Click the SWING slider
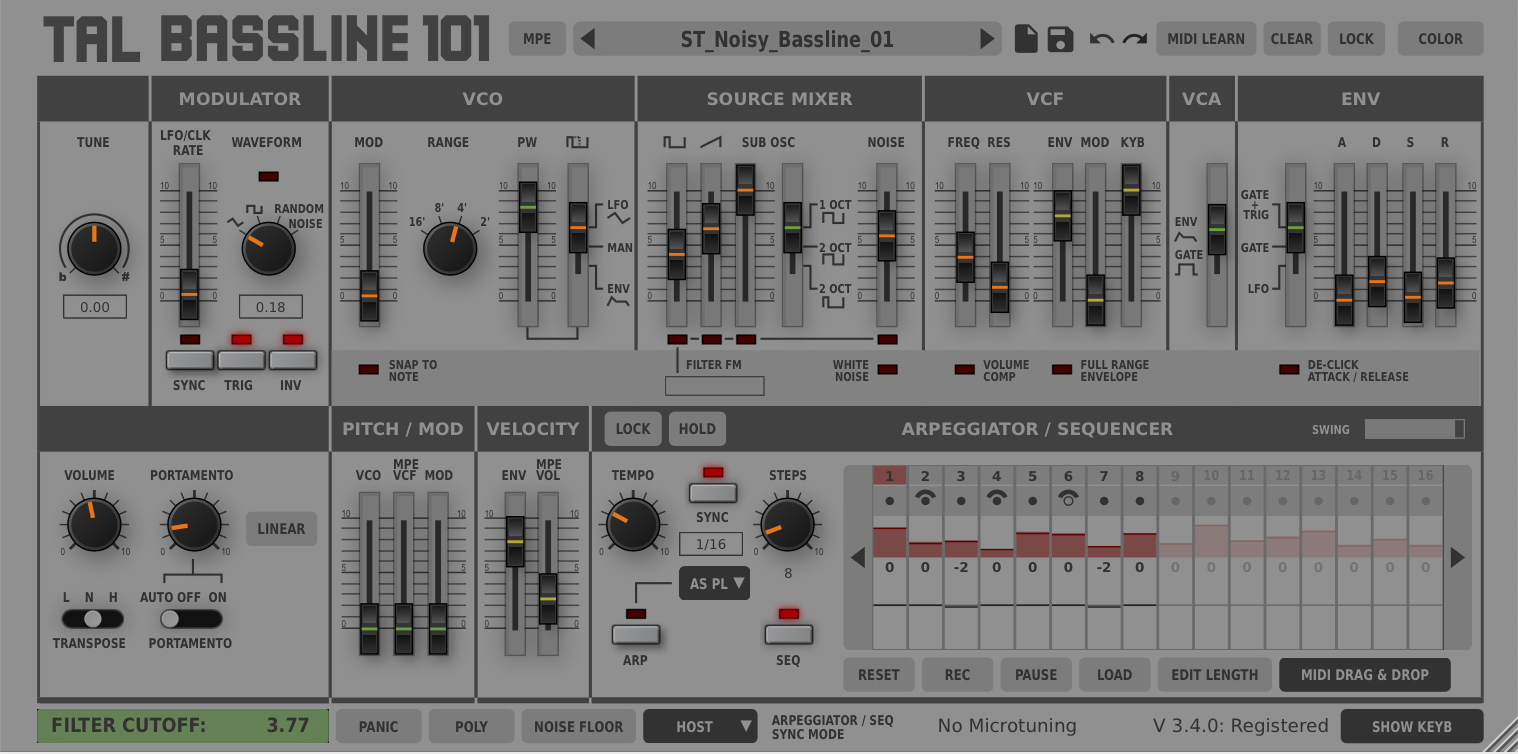Image resolution: width=1518 pixels, height=754 pixels. (1415, 429)
